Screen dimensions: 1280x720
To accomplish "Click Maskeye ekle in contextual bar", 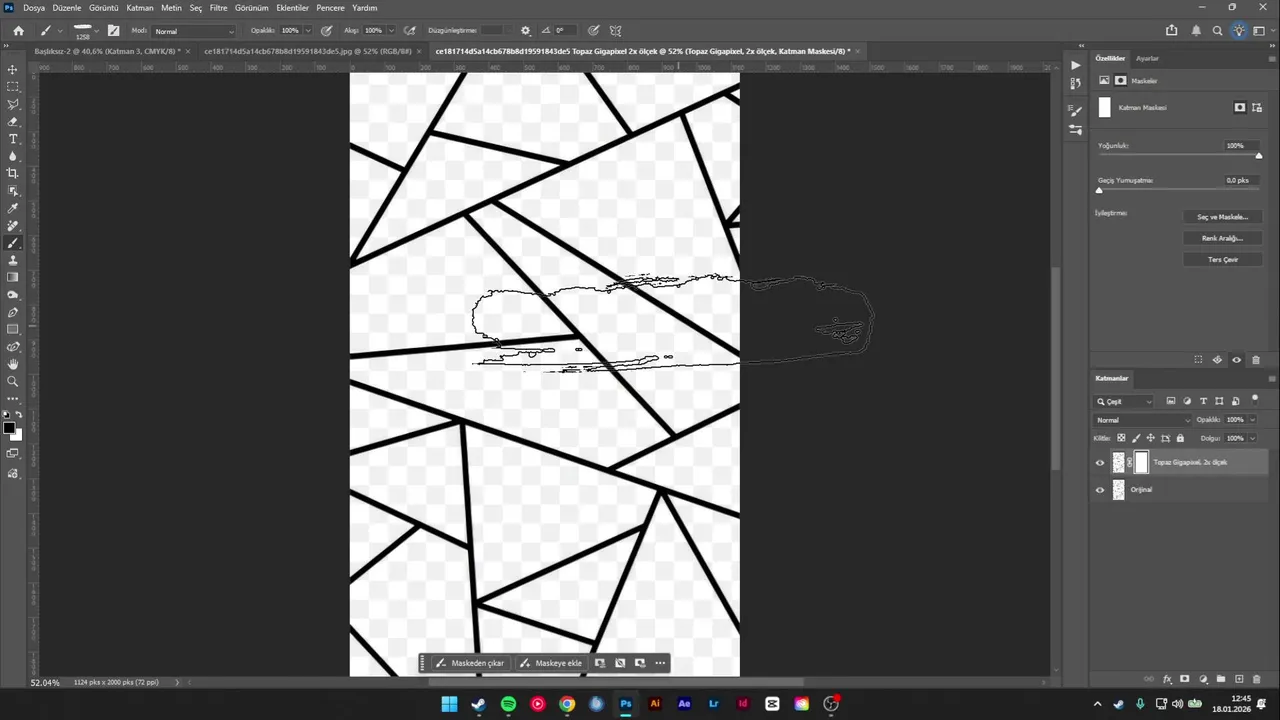I will [550, 663].
